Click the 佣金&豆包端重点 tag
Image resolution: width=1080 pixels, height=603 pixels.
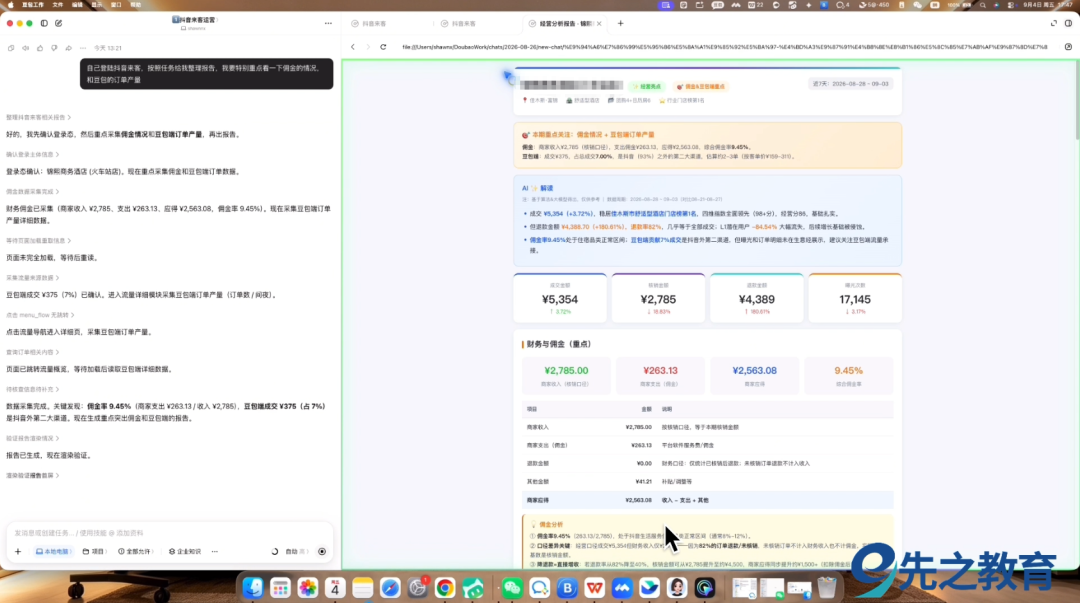700,87
